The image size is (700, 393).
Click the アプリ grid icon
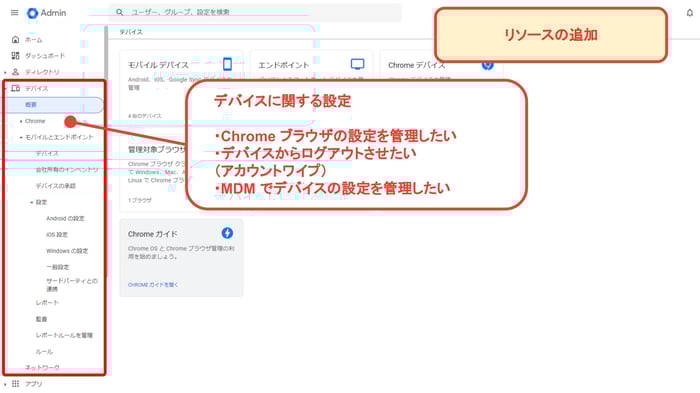point(15,384)
